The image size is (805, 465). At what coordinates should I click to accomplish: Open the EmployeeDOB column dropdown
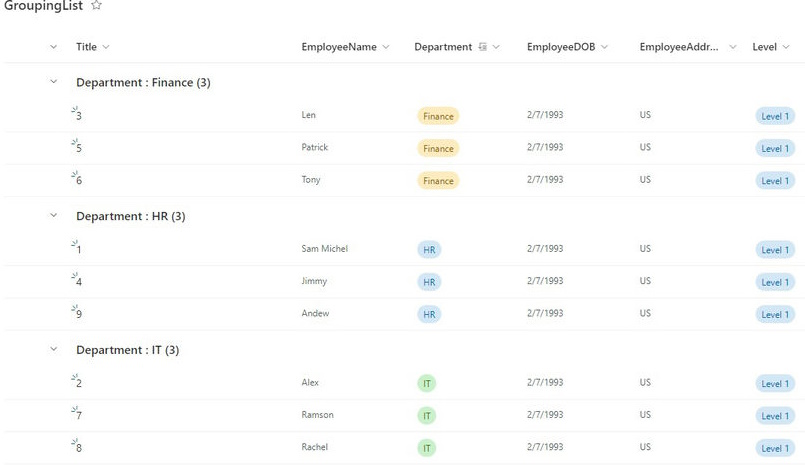(604, 47)
